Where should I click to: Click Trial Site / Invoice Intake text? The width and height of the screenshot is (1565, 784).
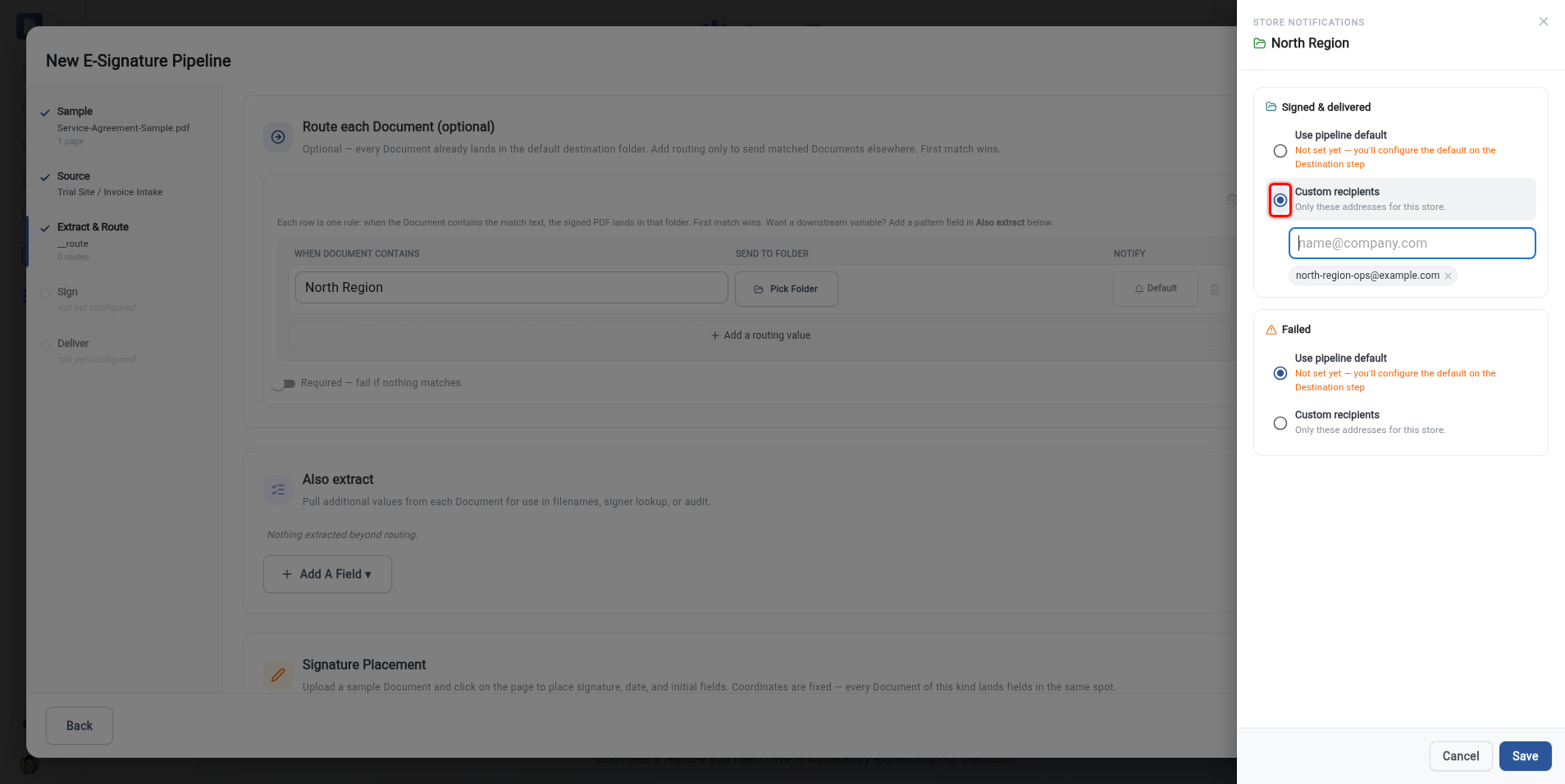(110, 192)
